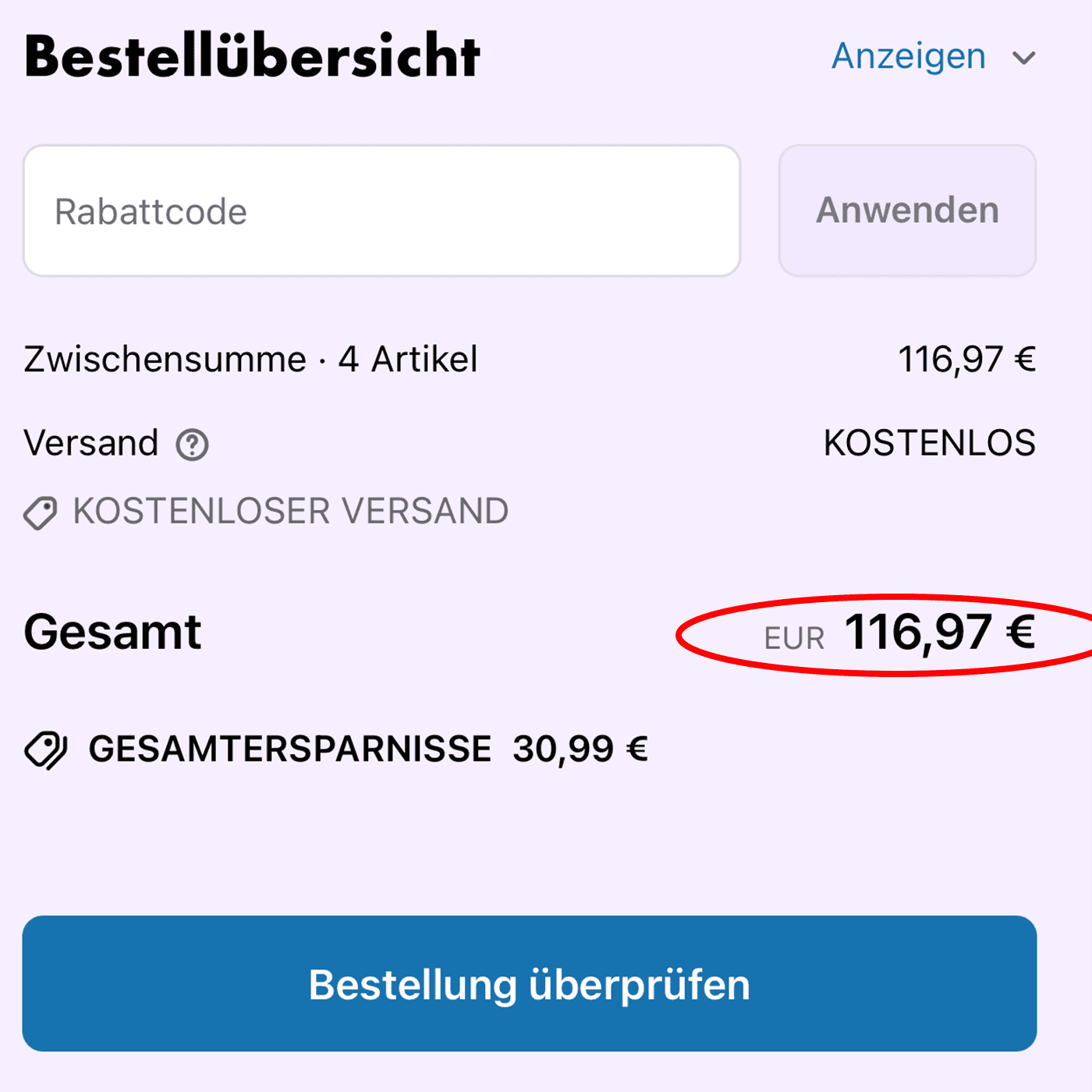Click the Zwischensumme 4 Artikel label
This screenshot has width=1092, height=1092.
250,360
